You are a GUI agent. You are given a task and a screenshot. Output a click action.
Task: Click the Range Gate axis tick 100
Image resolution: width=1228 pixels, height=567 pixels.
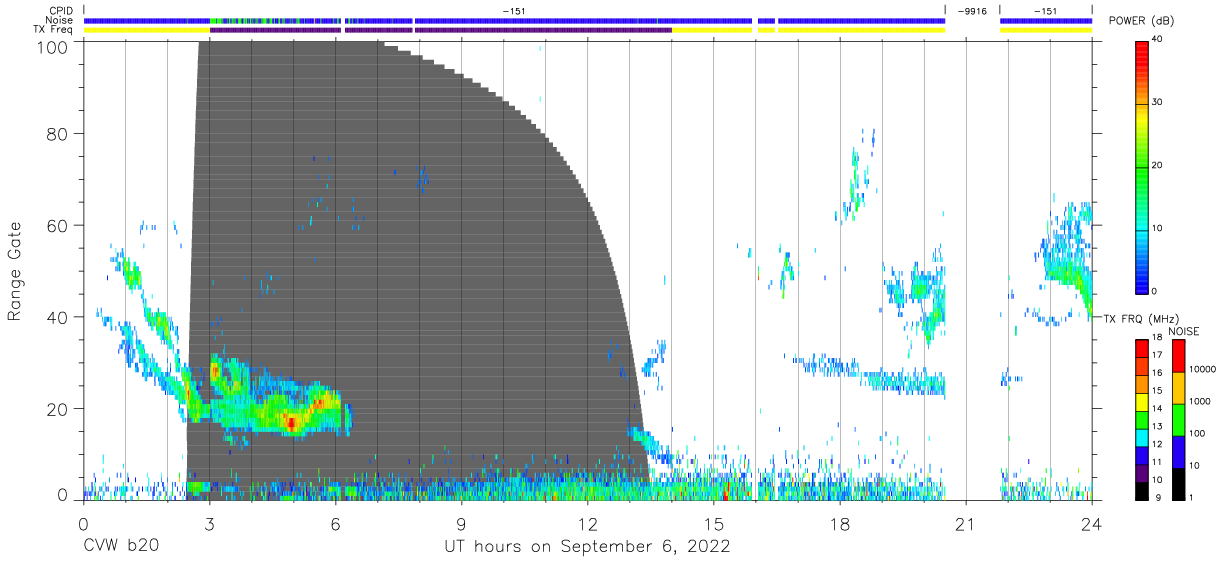click(x=54, y=47)
